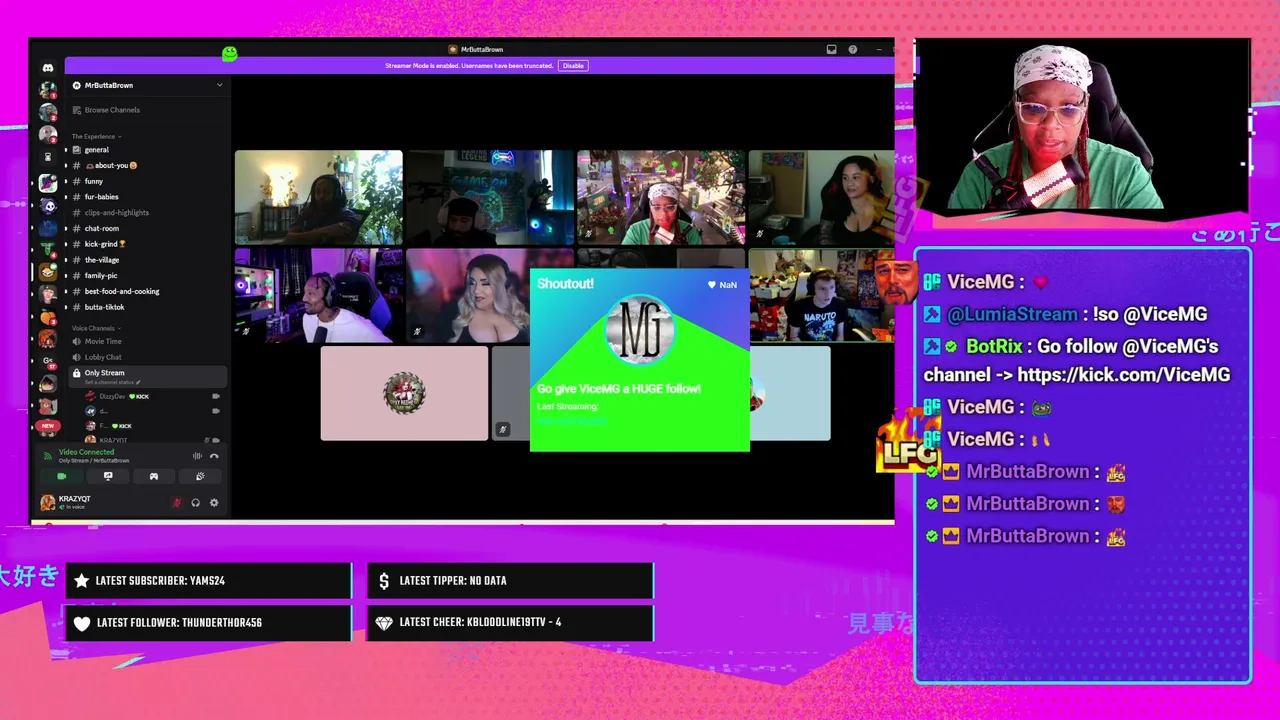
Task: Select the sandwich server icon
Action: [48, 272]
